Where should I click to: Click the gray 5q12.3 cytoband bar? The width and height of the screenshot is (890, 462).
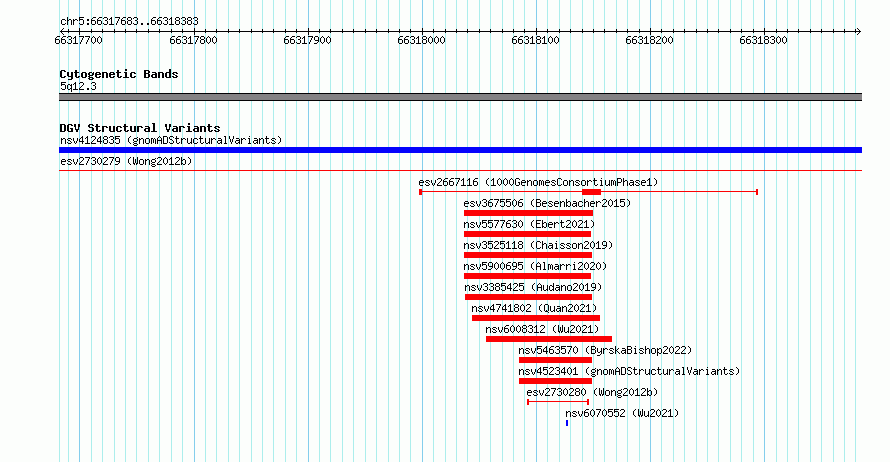tap(460, 97)
